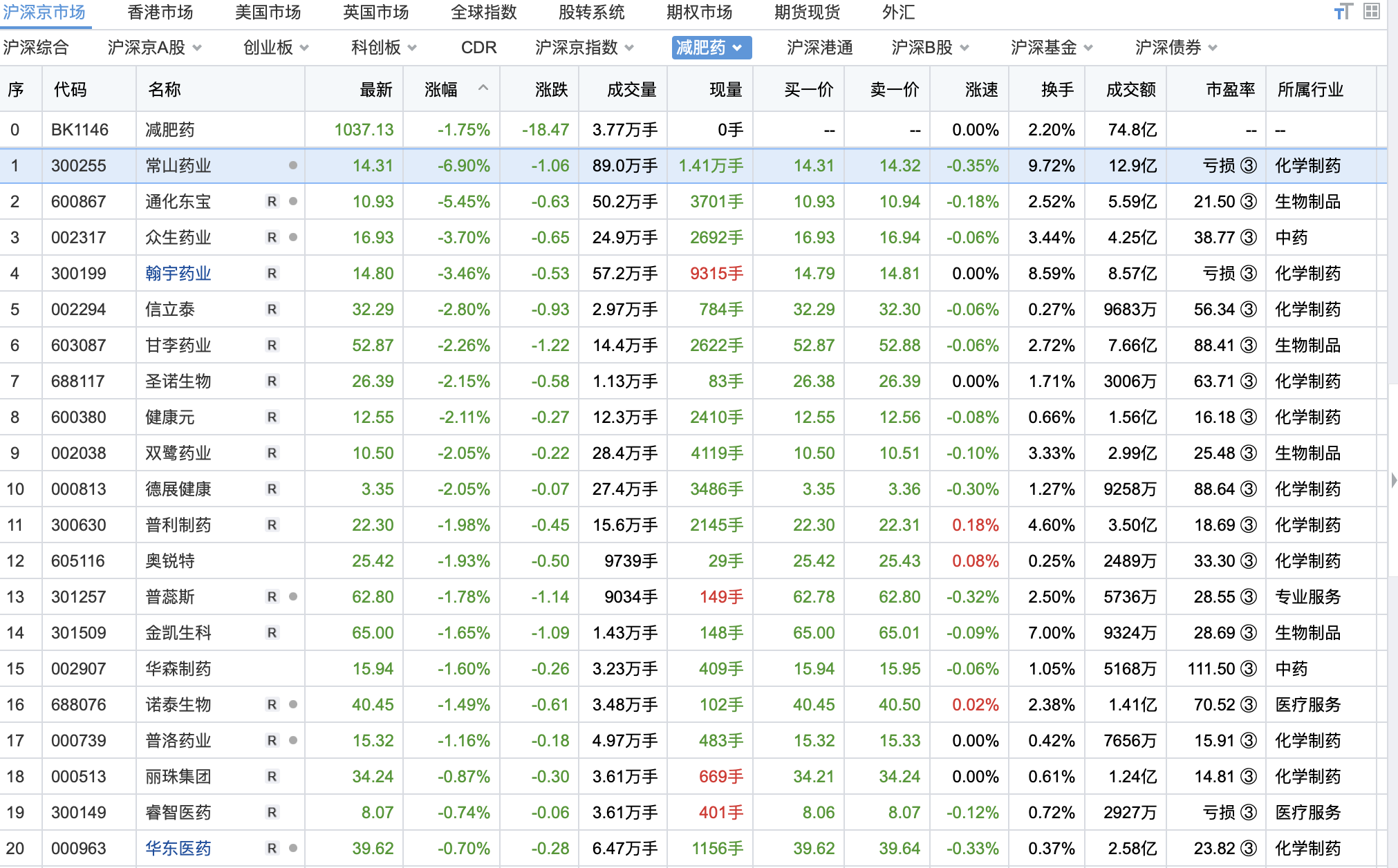
Task: Switch to the 香港市场 tab
Action: point(160,12)
